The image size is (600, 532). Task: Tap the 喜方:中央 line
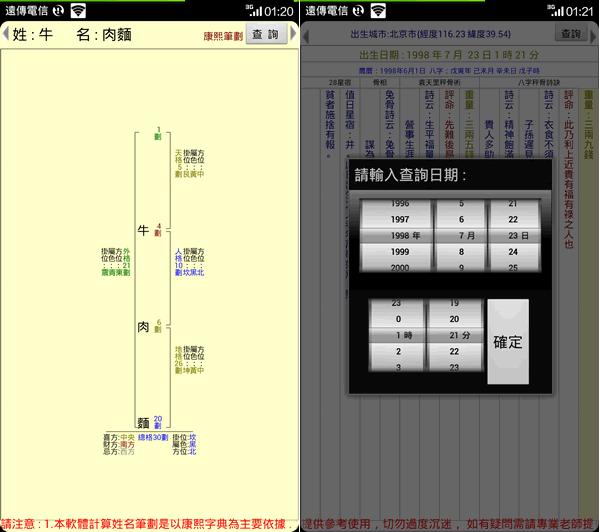pyautogui.click(x=119, y=437)
